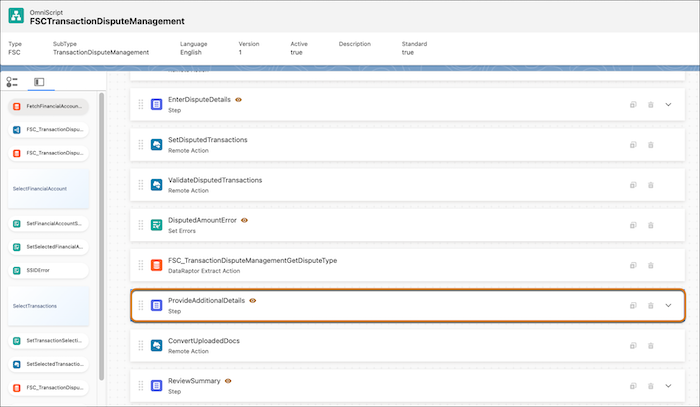Clone the ValidateDisputedTransactions action

(x=633, y=185)
